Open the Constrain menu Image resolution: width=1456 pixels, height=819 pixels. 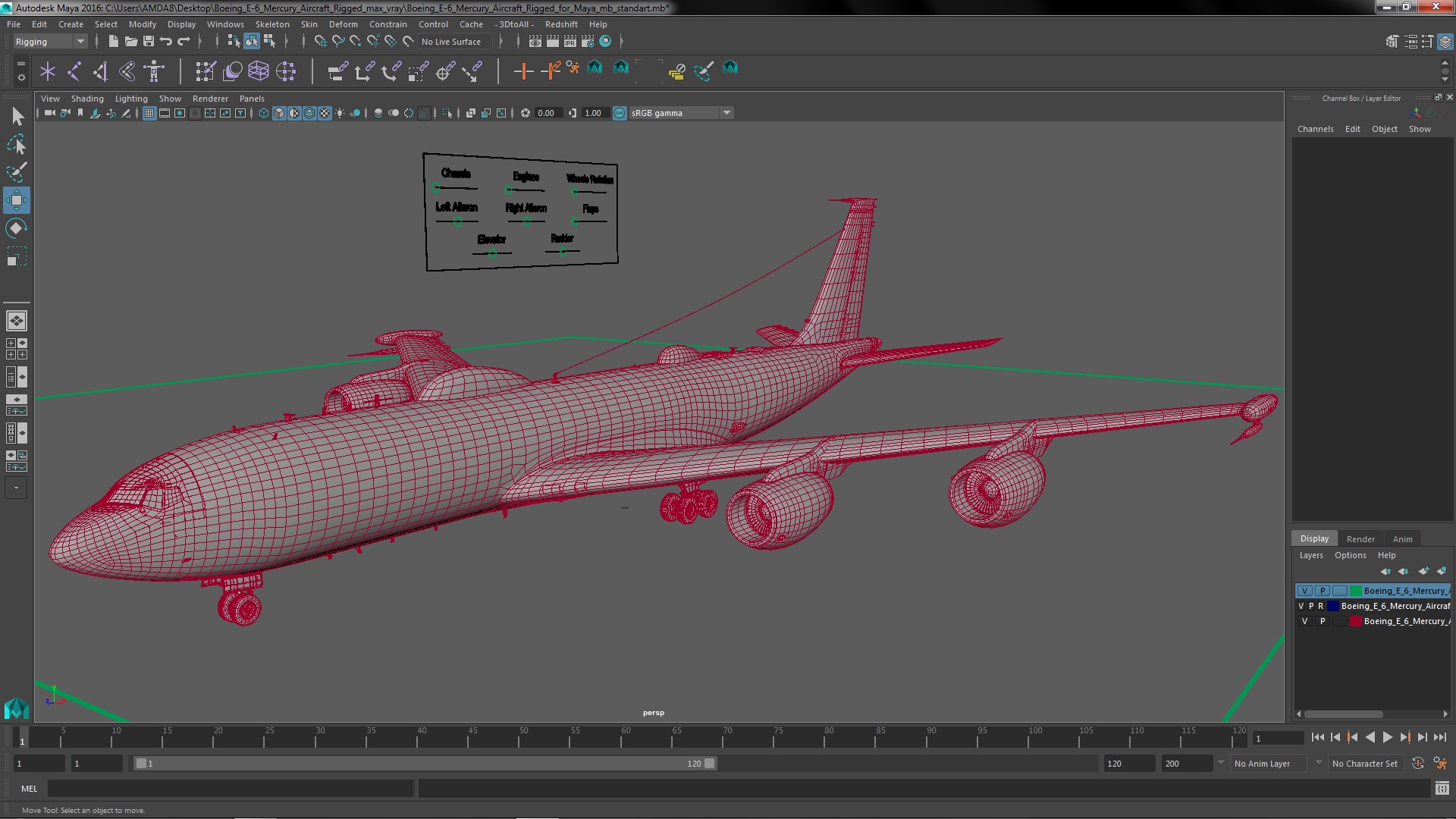click(388, 24)
